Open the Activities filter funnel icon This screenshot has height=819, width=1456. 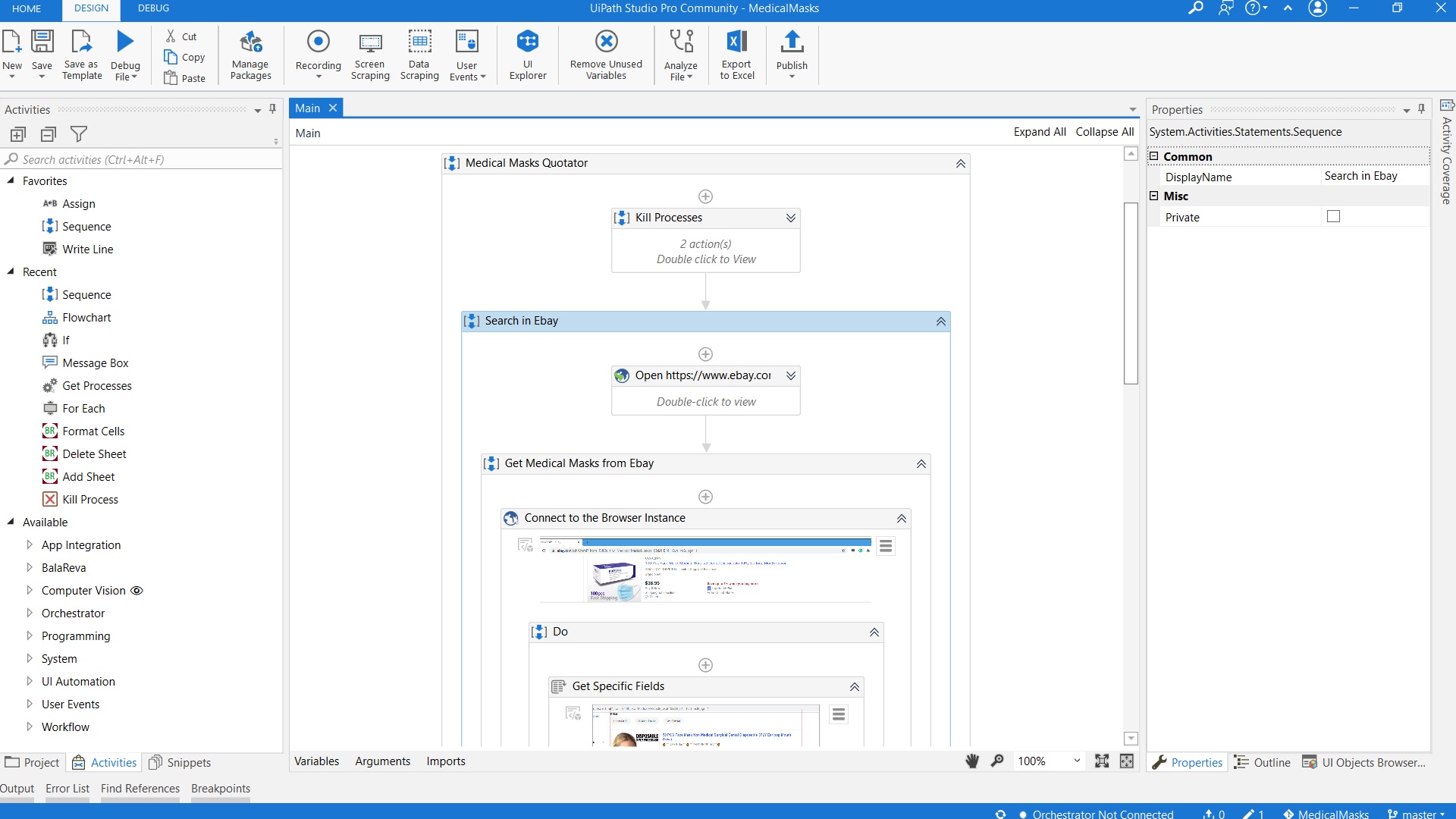pos(79,134)
